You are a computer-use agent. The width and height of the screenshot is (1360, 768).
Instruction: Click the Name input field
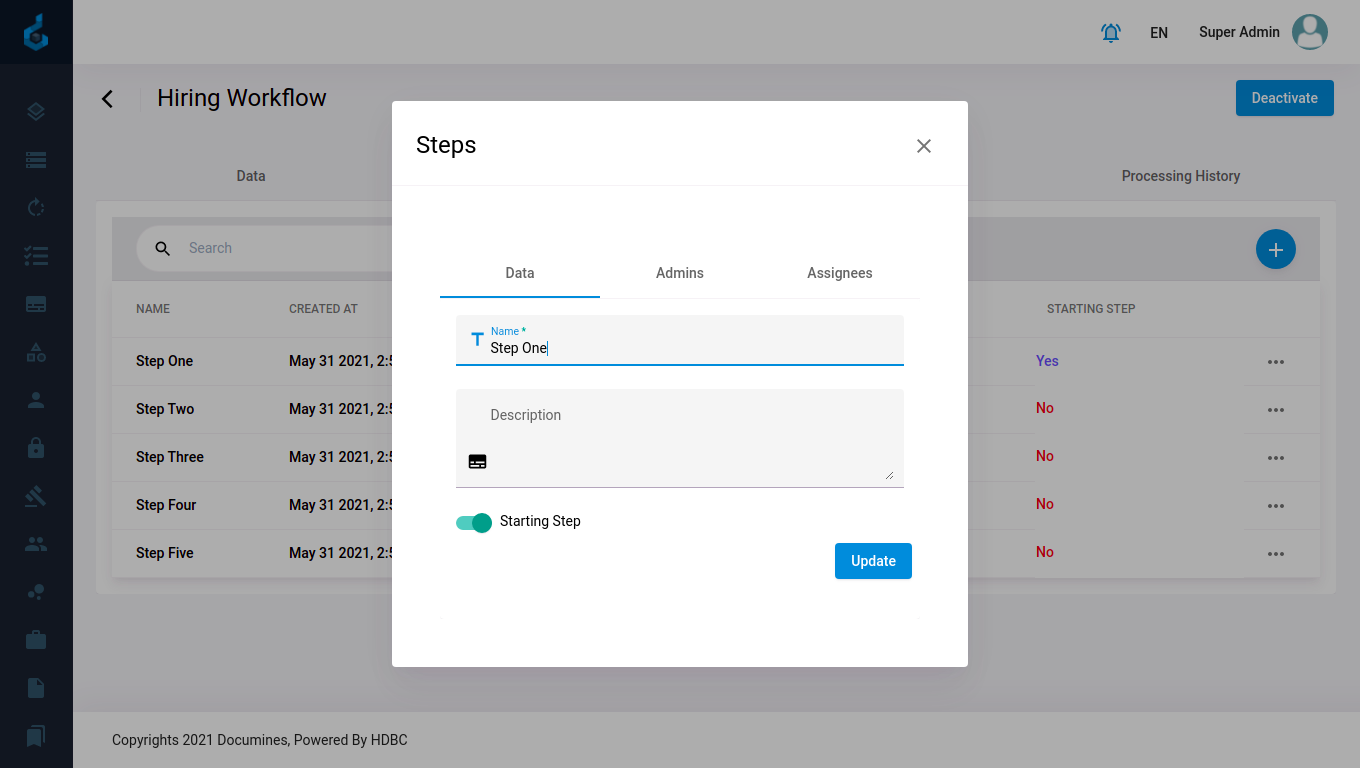point(690,348)
